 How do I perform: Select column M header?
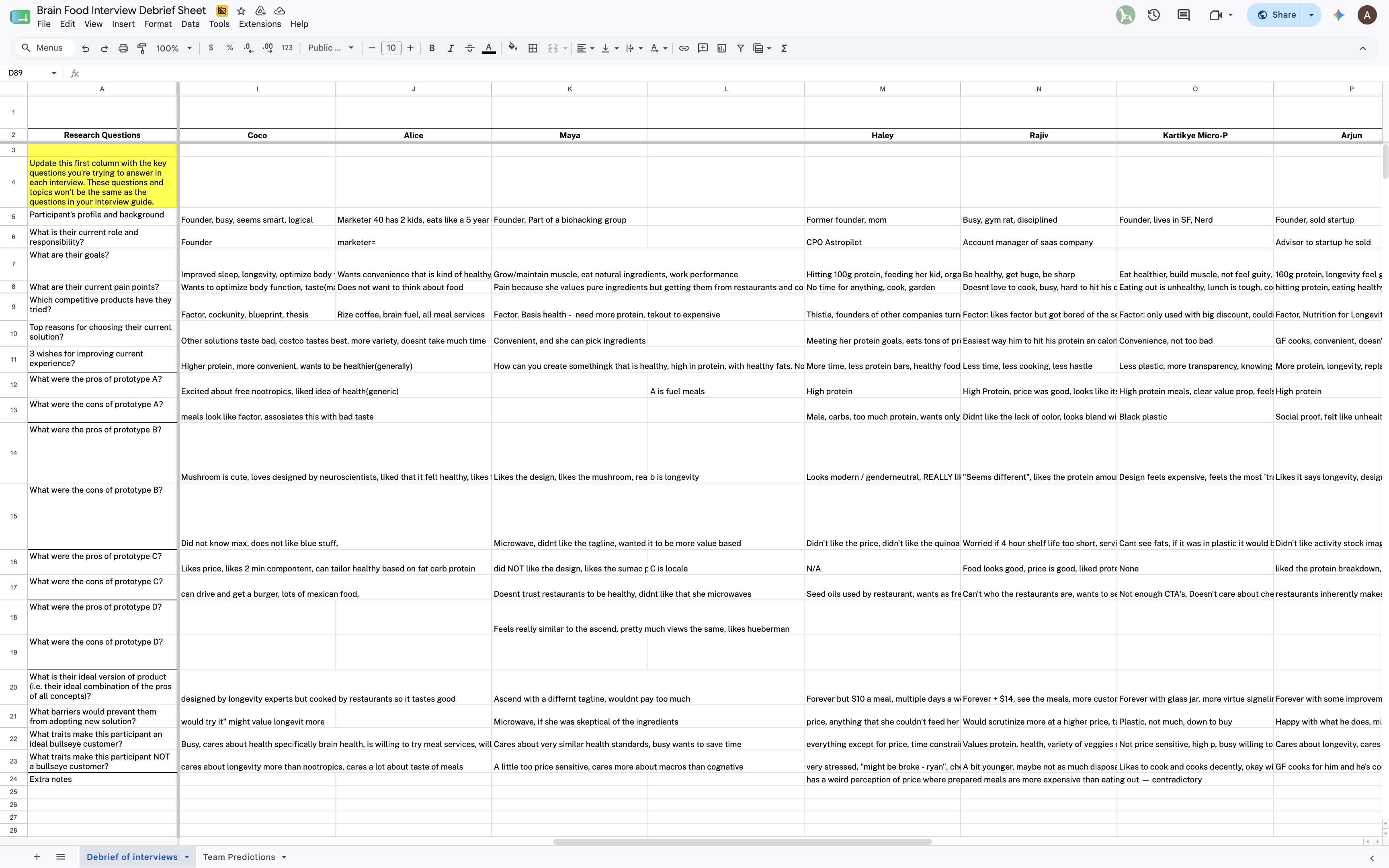pyautogui.click(x=882, y=89)
